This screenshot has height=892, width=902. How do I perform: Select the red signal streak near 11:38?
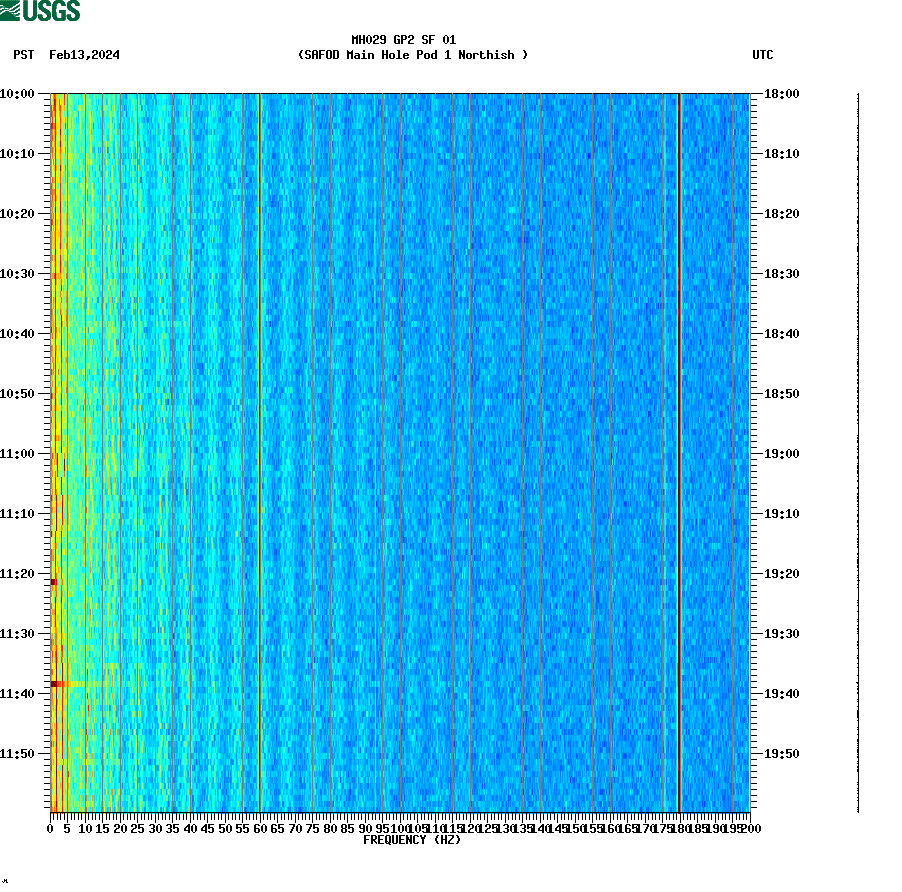click(60, 684)
